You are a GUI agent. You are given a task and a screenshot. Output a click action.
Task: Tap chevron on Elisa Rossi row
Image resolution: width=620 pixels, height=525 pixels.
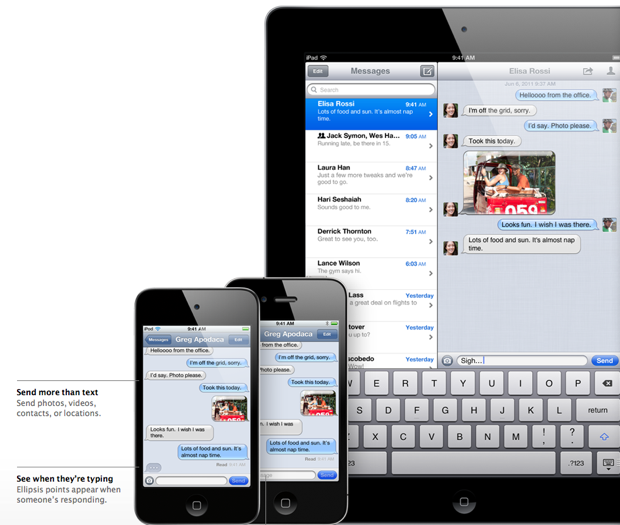click(x=431, y=114)
